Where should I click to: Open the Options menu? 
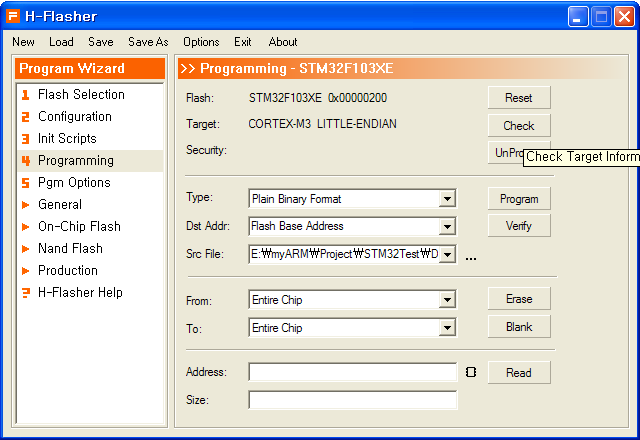click(201, 42)
